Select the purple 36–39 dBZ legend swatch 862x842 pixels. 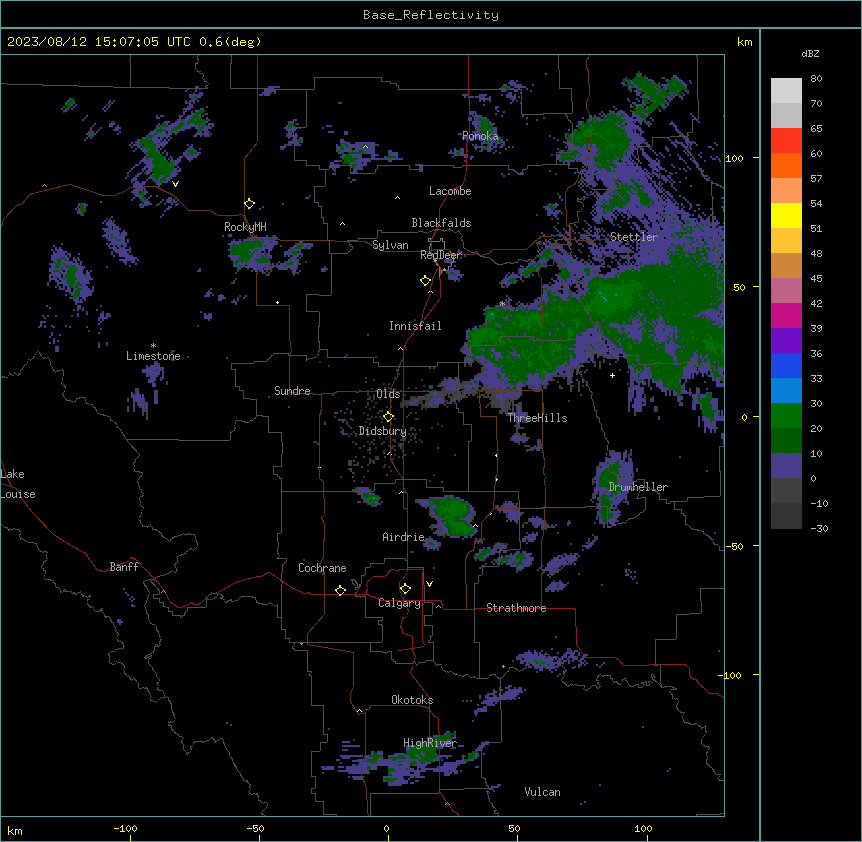coord(786,341)
